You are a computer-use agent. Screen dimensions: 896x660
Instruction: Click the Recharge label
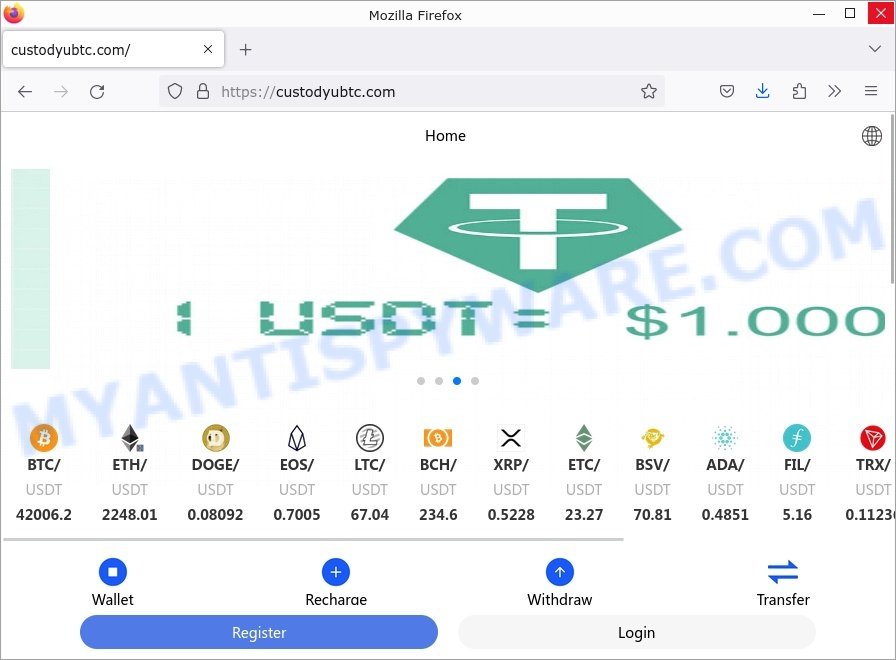point(336,599)
